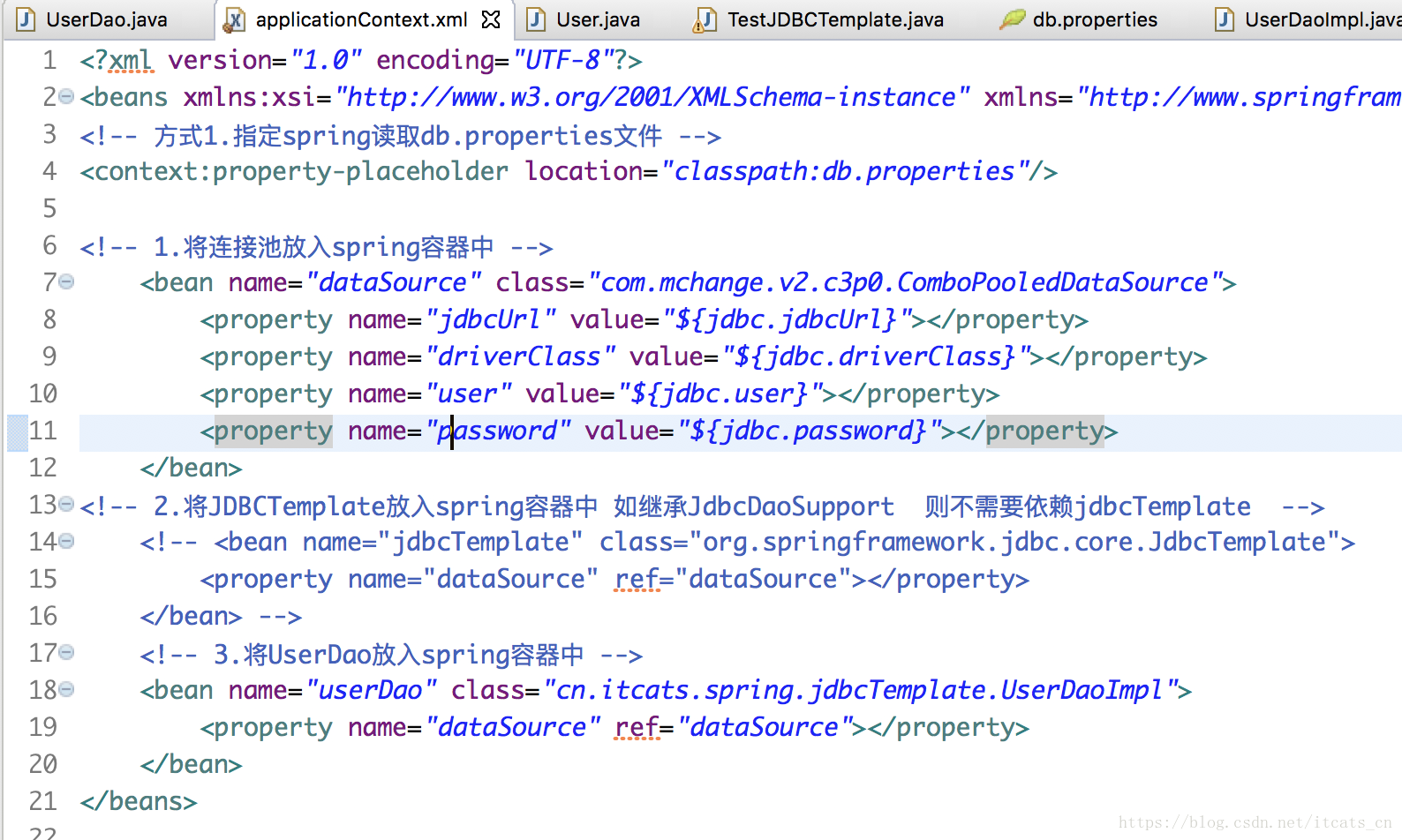Click the closing </bean> tag on line 12
1402x840 pixels.
pyautogui.click(x=191, y=468)
